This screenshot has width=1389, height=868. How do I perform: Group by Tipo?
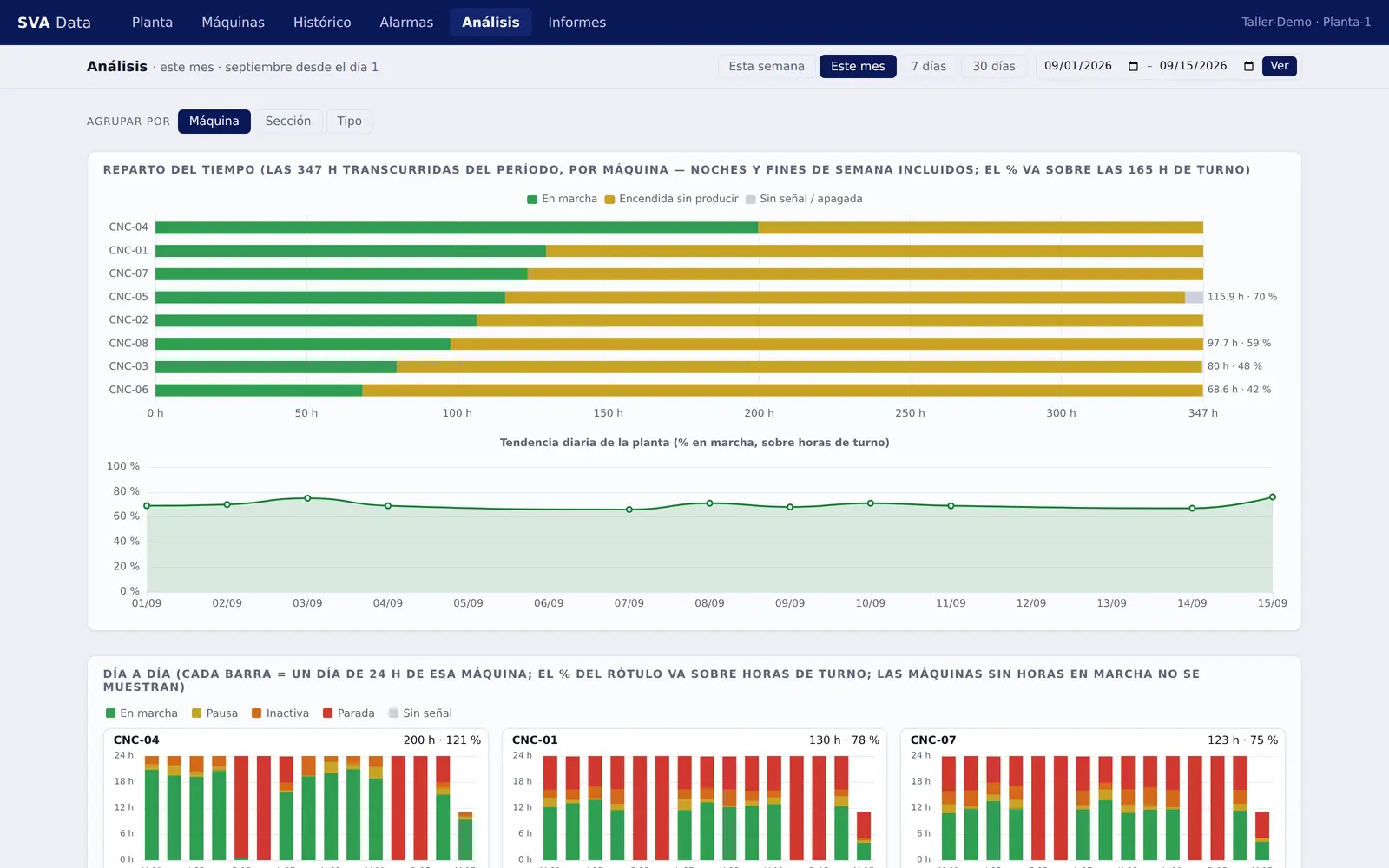[x=349, y=122]
